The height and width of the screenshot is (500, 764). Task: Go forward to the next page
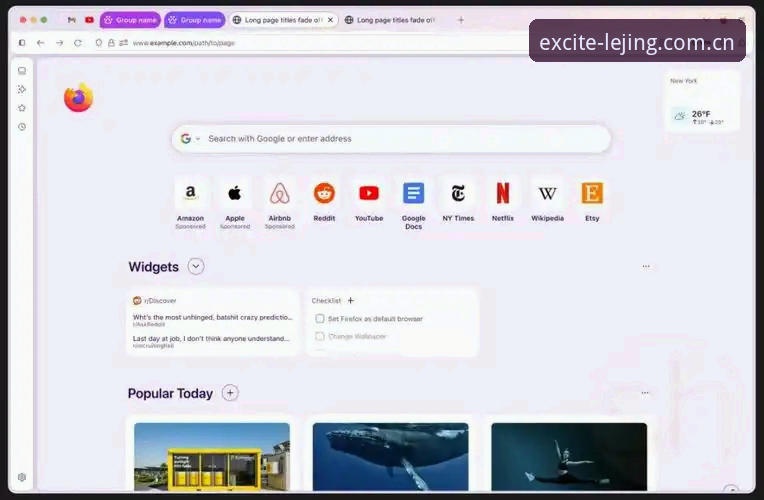point(59,43)
